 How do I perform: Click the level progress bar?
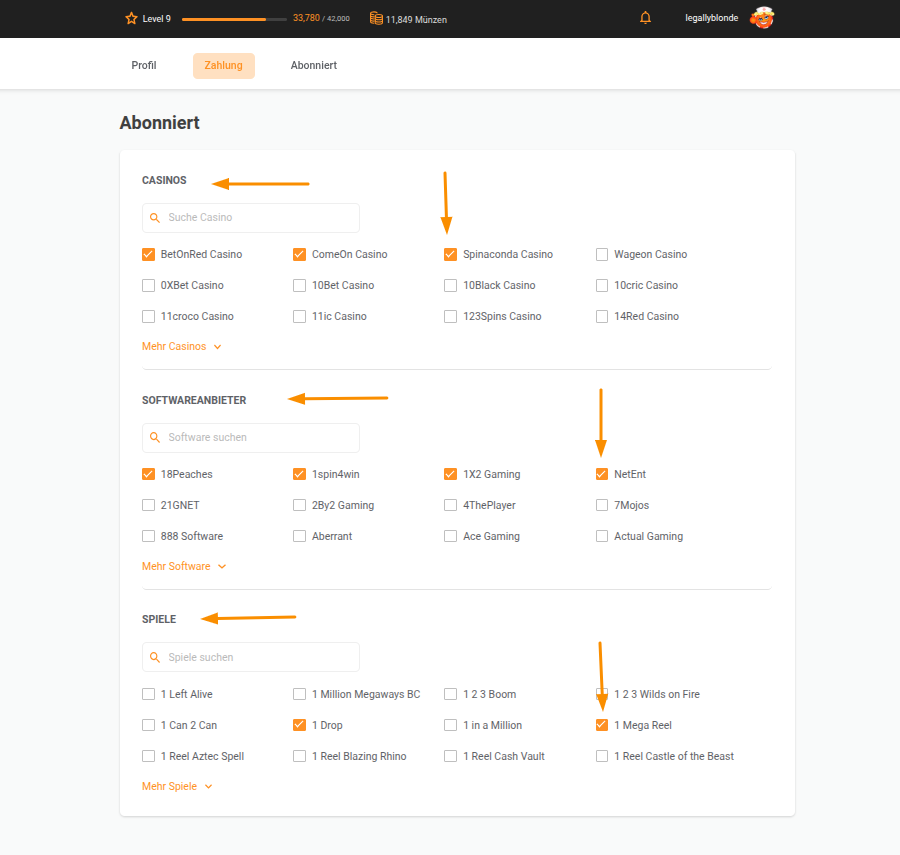pyautogui.click(x=234, y=19)
